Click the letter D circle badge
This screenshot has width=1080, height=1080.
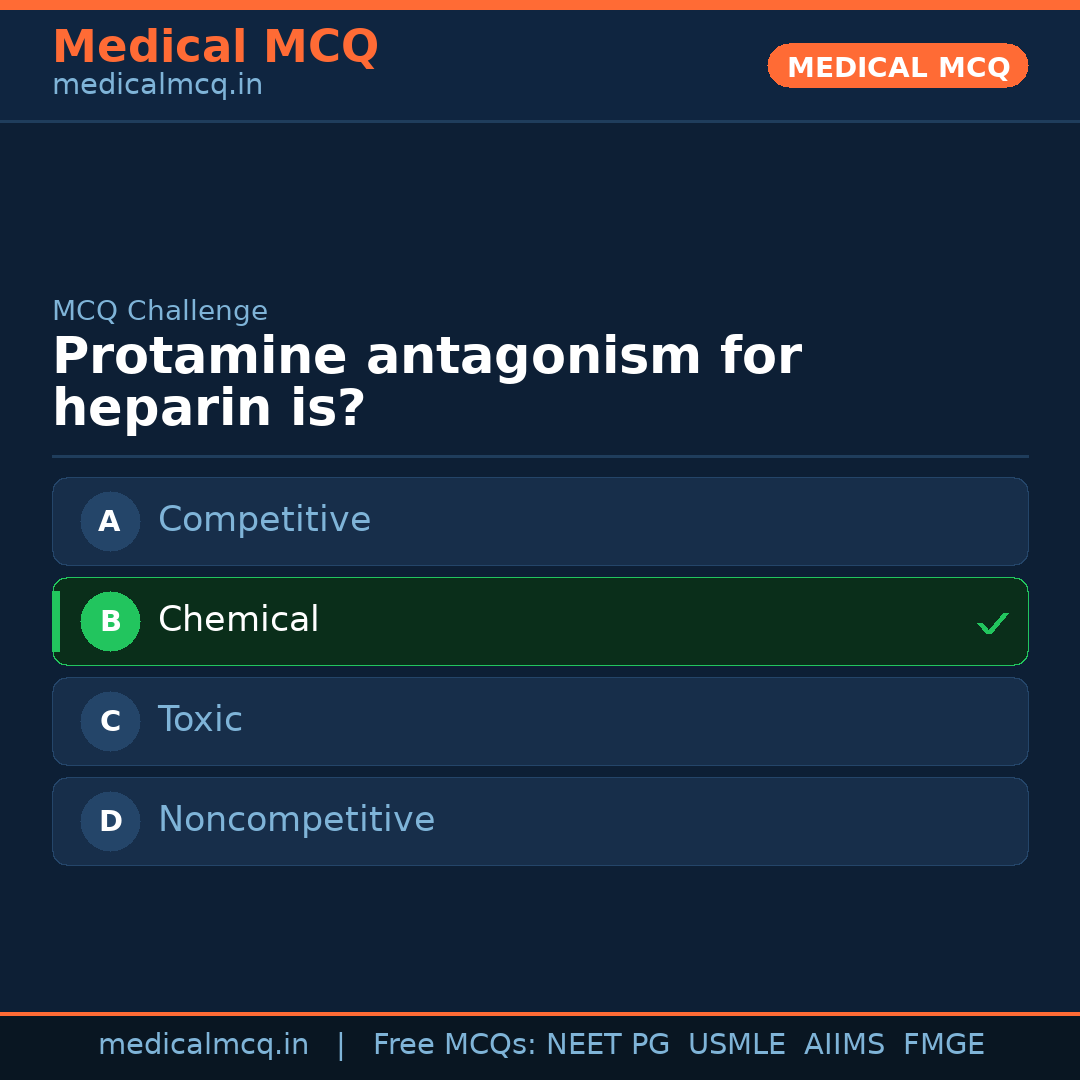tap(110, 821)
